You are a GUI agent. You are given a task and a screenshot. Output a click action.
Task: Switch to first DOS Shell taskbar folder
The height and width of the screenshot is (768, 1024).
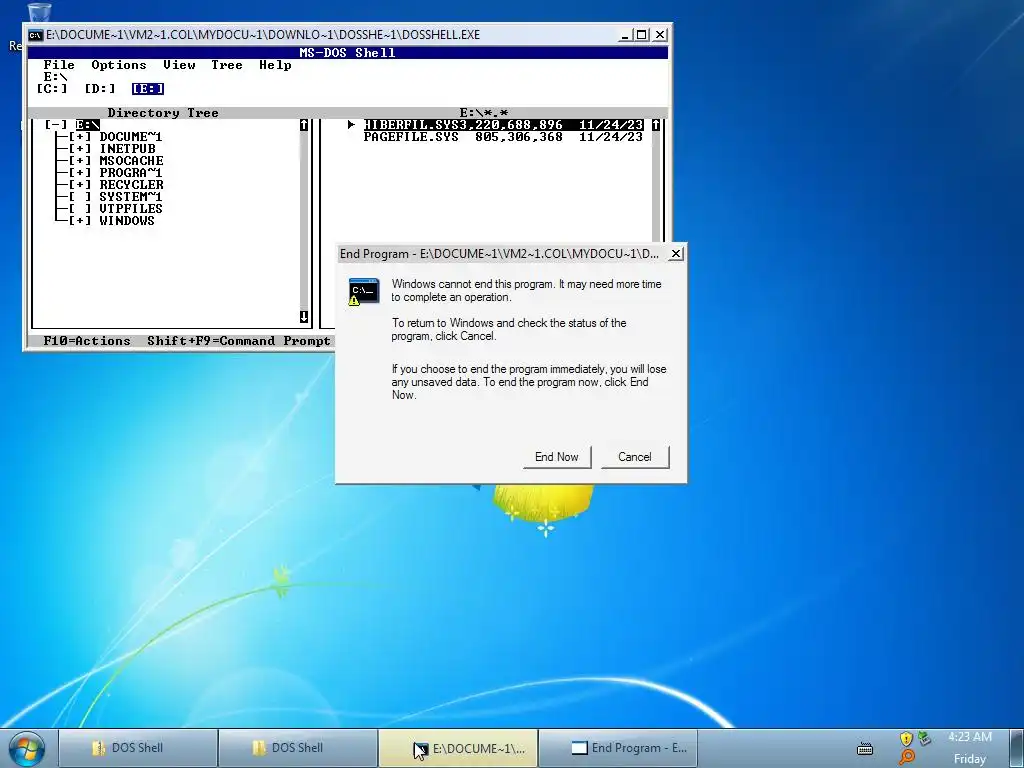(138, 748)
